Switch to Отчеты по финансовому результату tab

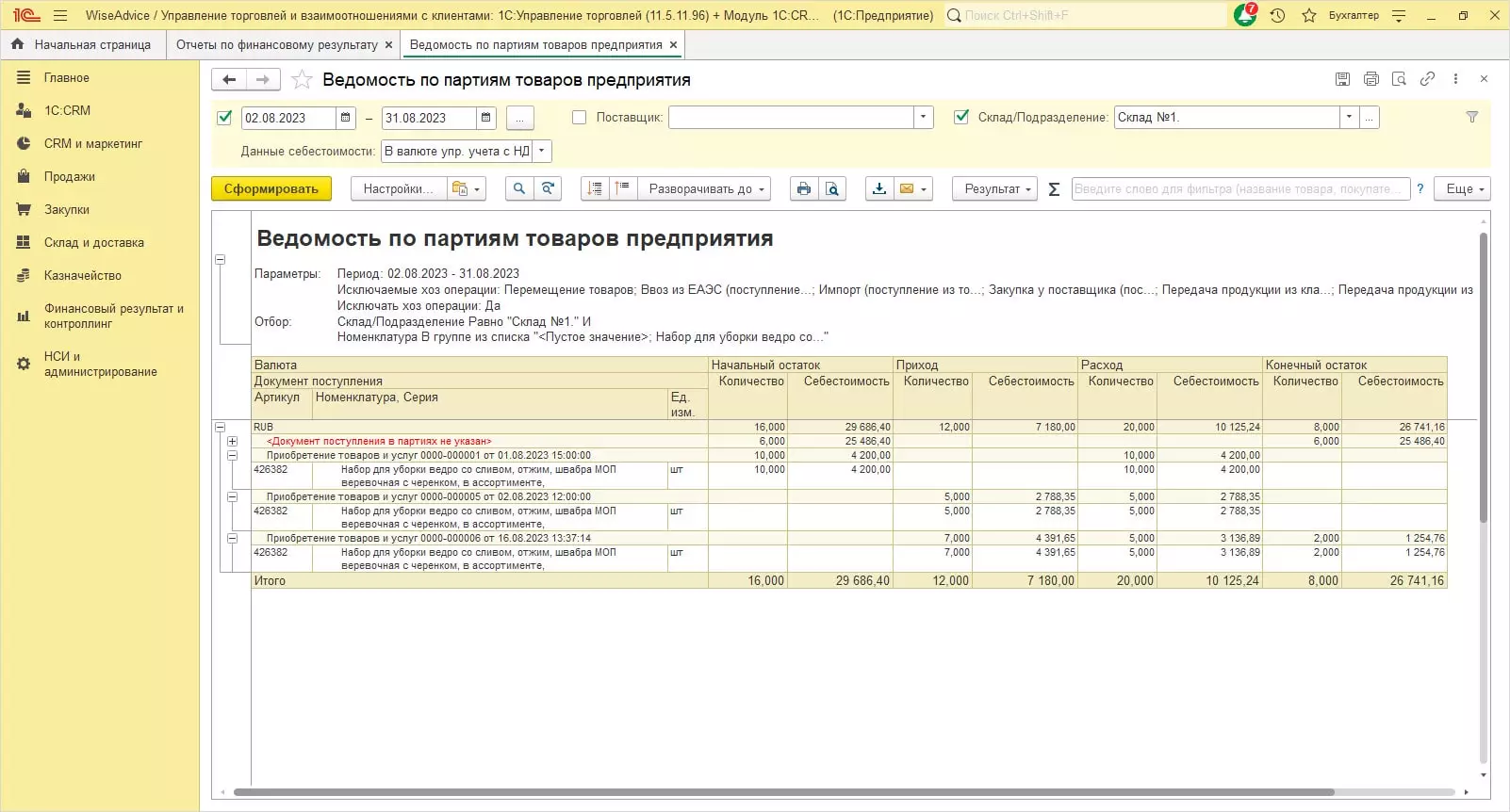276,44
